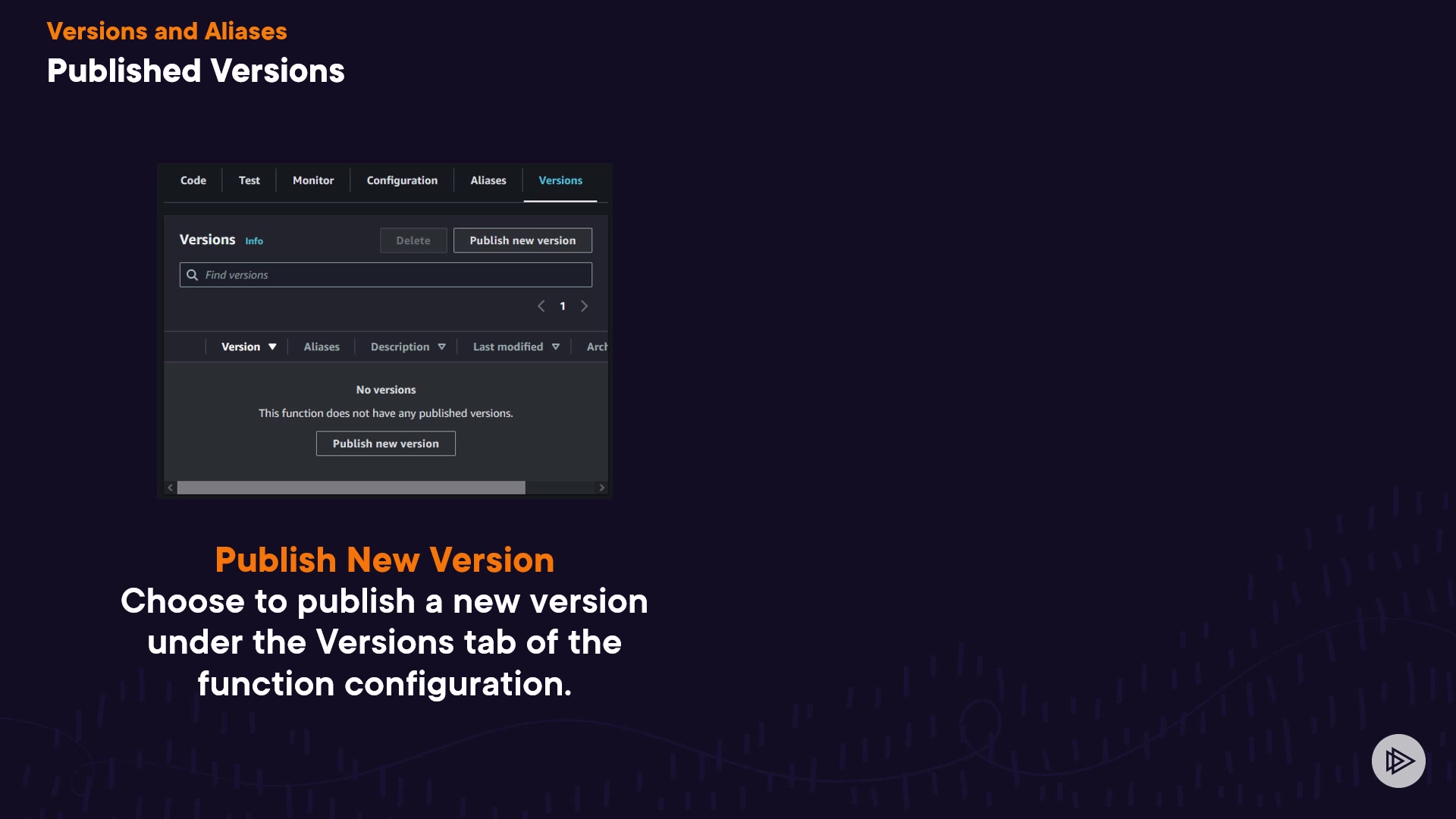Open the Configuration tab

coord(402,180)
